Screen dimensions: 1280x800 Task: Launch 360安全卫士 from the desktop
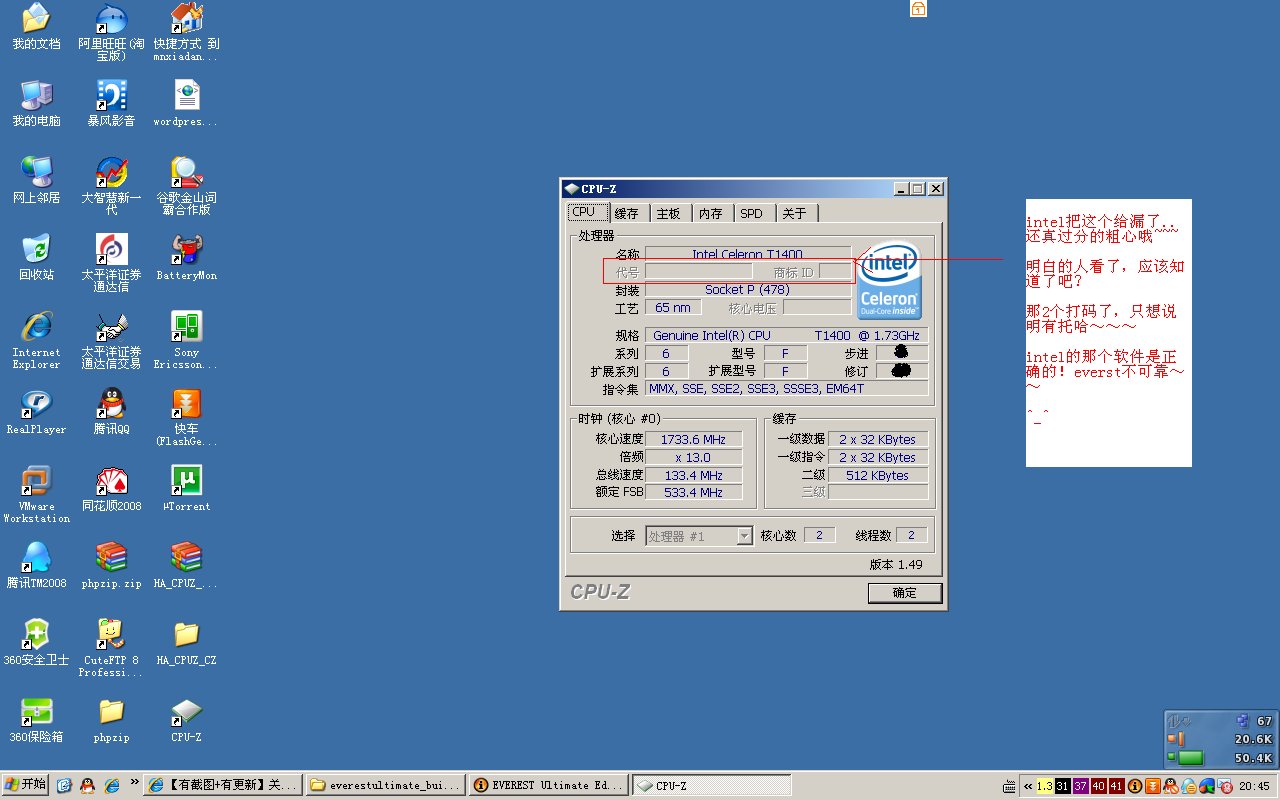(x=36, y=635)
